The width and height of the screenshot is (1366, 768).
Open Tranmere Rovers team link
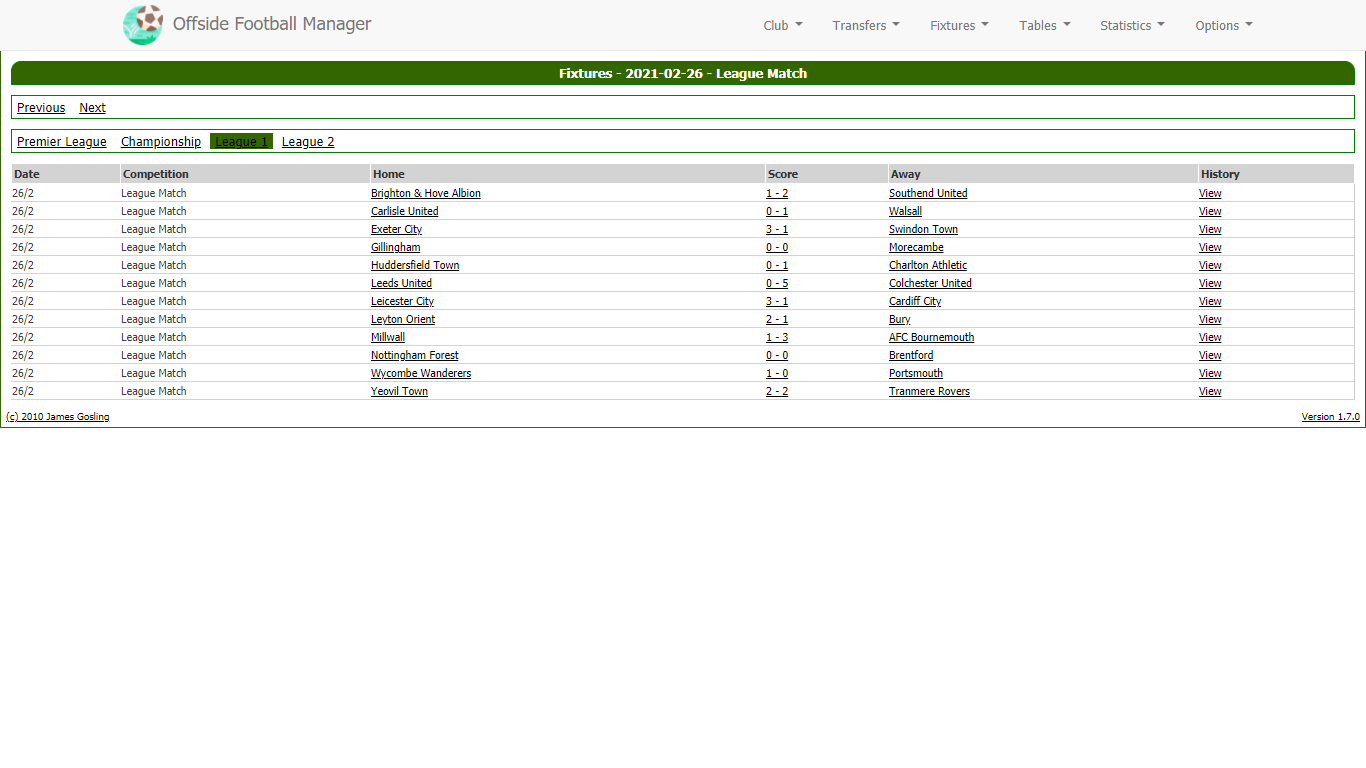tap(929, 392)
